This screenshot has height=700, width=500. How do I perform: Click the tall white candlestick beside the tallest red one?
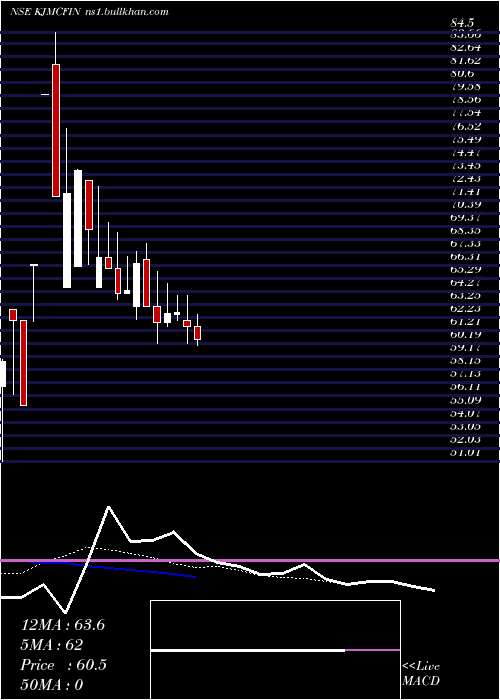tap(67, 240)
